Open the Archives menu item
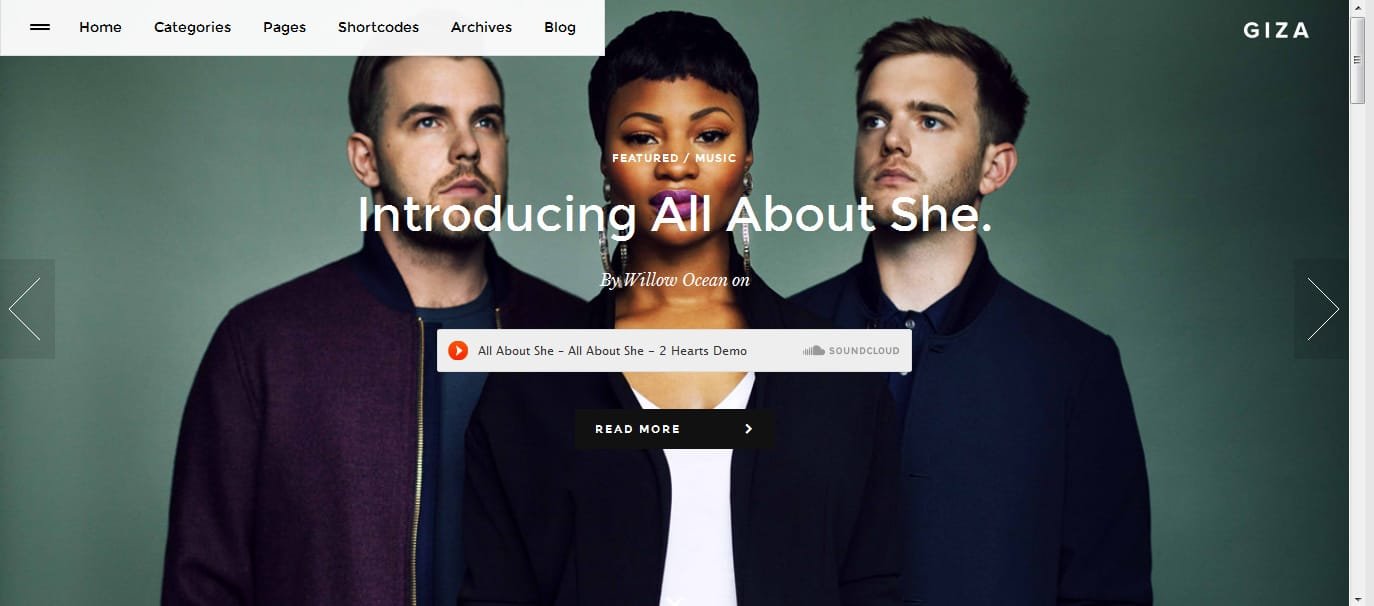 [481, 28]
